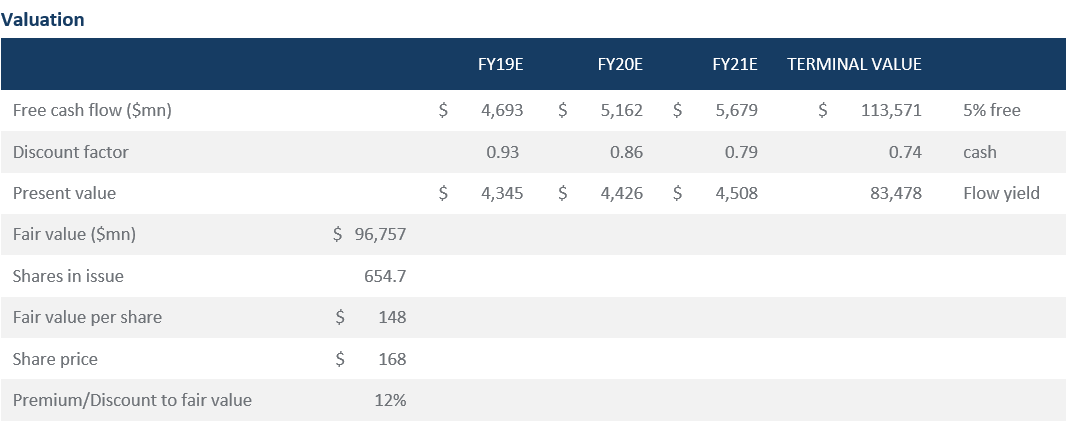This screenshot has width=1066, height=423.
Task: Select the Fair value per share label
Action: click(x=87, y=318)
